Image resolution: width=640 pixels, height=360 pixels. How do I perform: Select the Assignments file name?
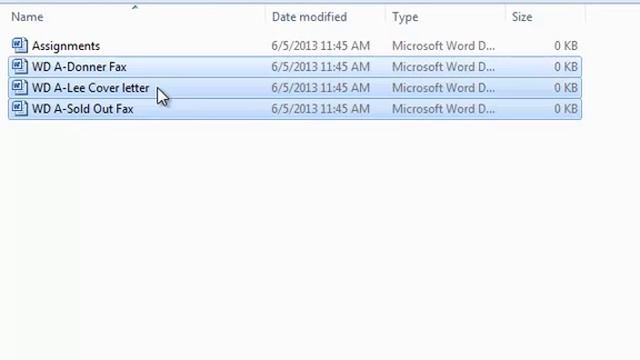click(x=66, y=46)
